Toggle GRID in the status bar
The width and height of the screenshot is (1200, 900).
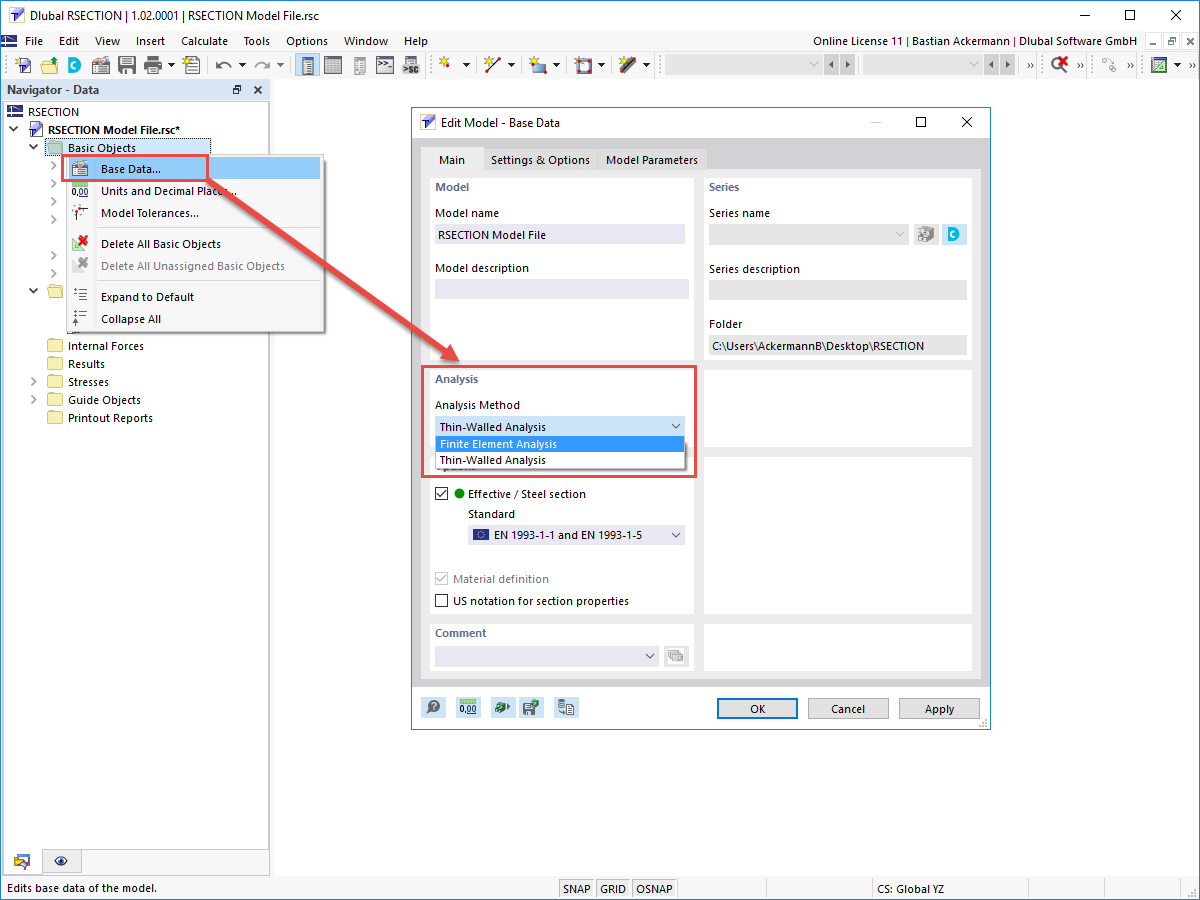coord(614,889)
